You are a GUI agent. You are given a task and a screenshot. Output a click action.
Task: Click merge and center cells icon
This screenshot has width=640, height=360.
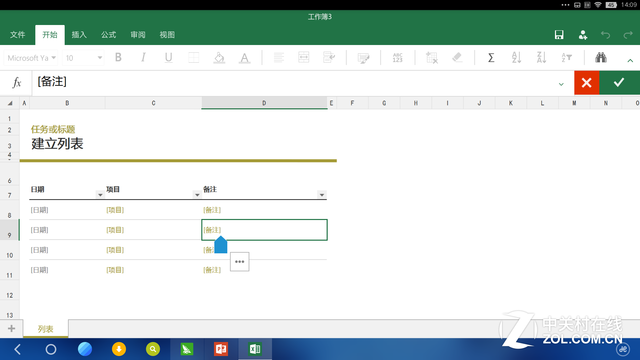(304, 58)
